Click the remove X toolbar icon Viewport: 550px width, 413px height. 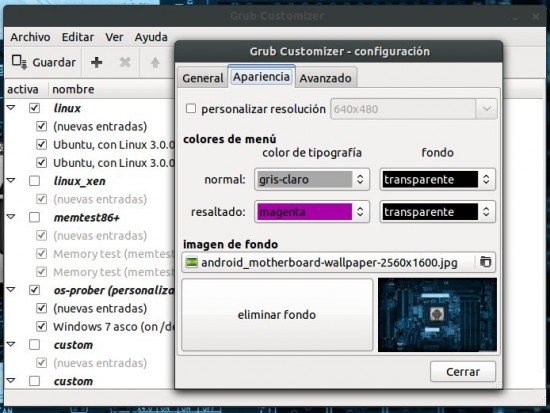(x=125, y=62)
